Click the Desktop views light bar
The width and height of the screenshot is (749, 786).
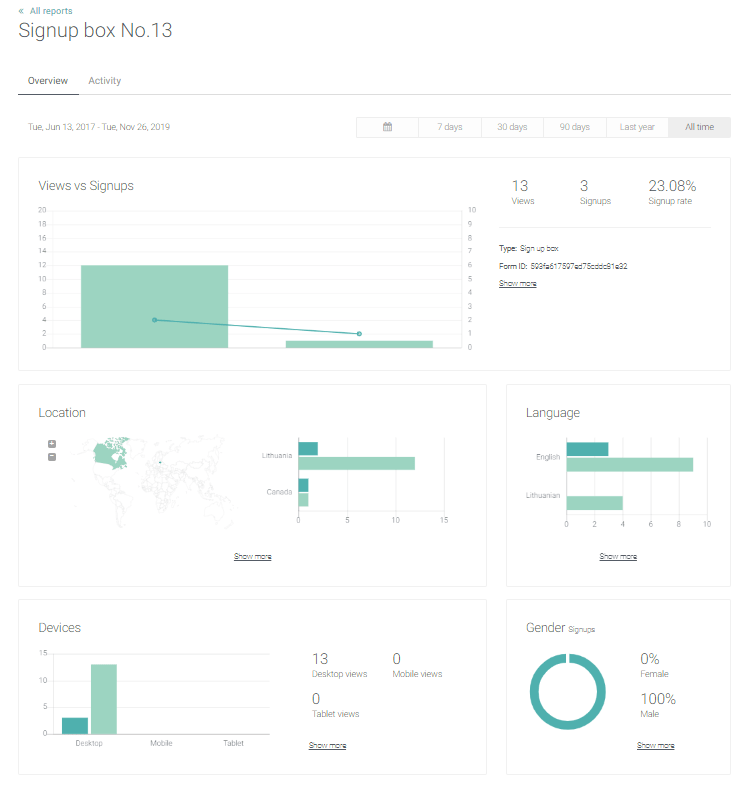pyautogui.click(x=104, y=699)
